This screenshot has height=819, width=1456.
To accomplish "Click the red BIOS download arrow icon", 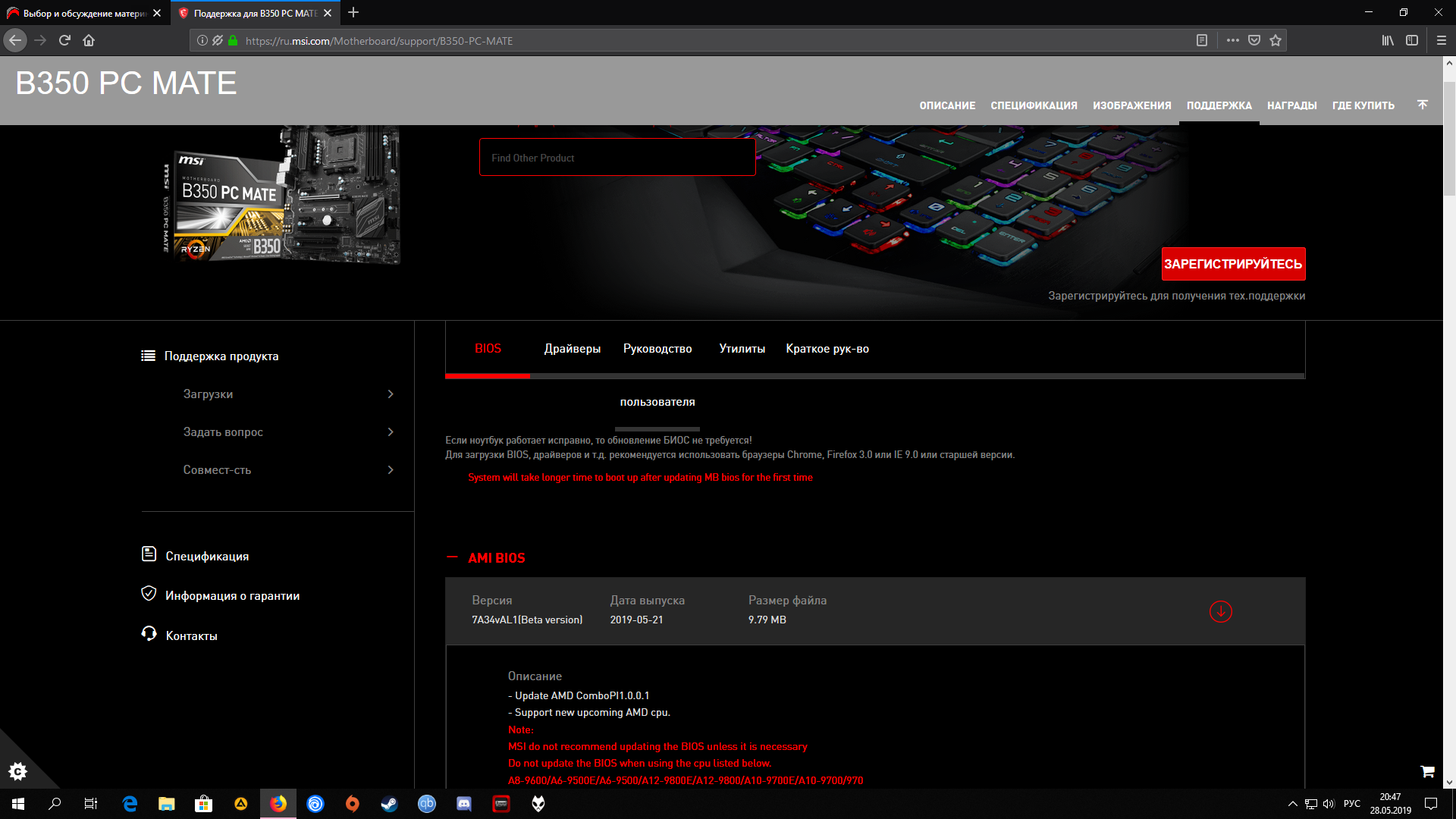I will (x=1220, y=611).
